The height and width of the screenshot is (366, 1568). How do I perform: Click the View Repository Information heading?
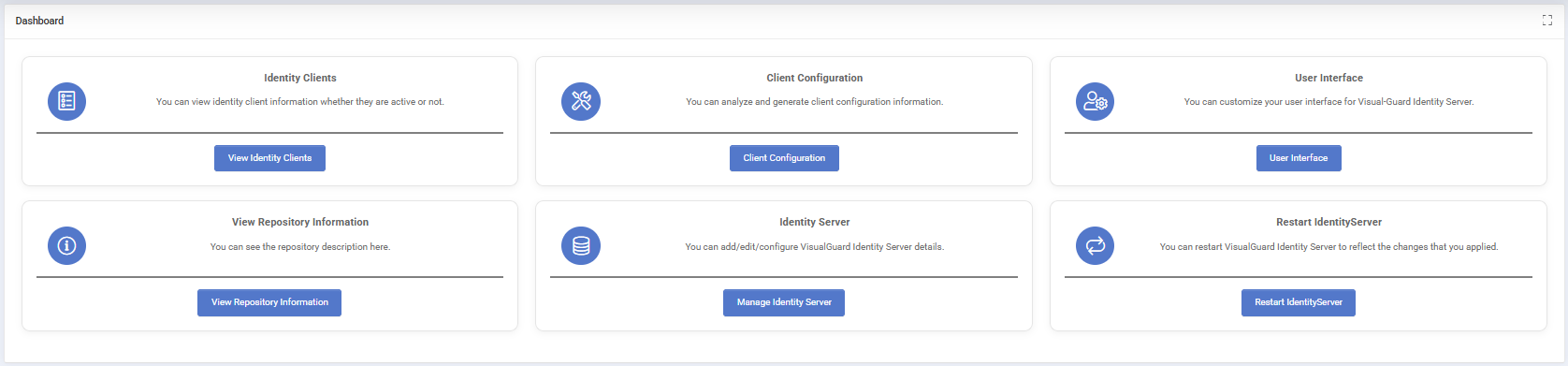point(300,222)
